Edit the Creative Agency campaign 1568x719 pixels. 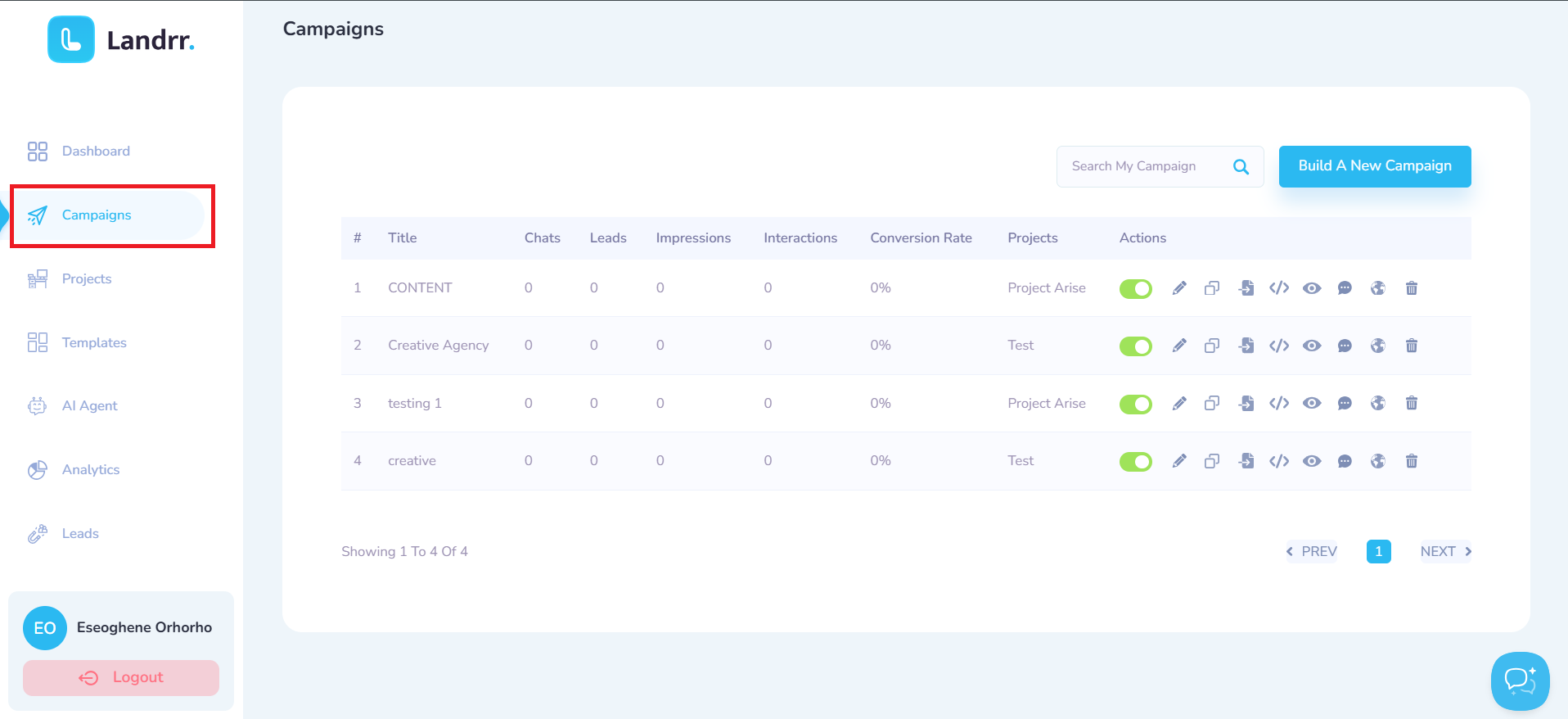pyautogui.click(x=1179, y=346)
